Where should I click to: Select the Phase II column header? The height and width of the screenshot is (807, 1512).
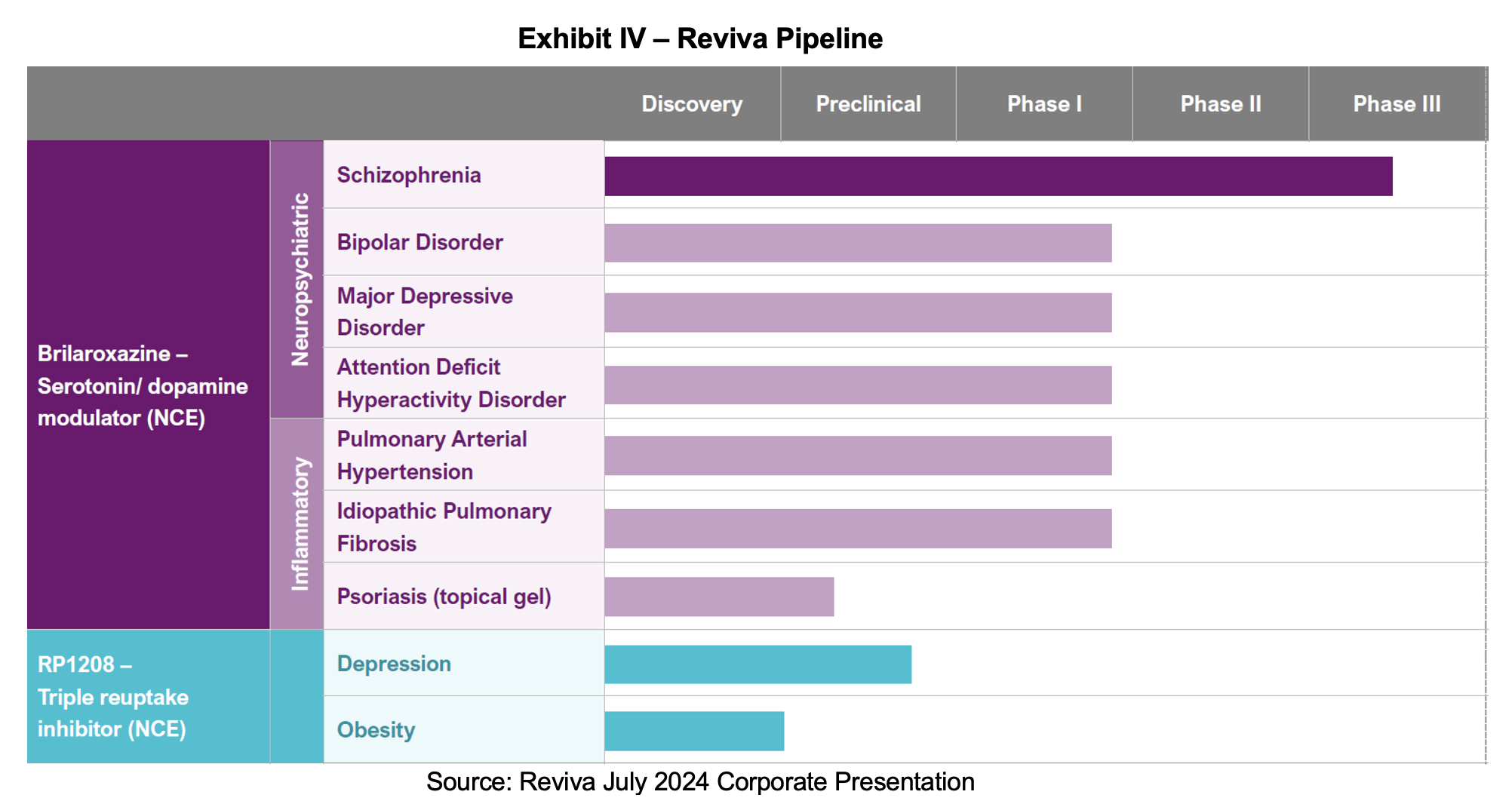click(x=1221, y=104)
